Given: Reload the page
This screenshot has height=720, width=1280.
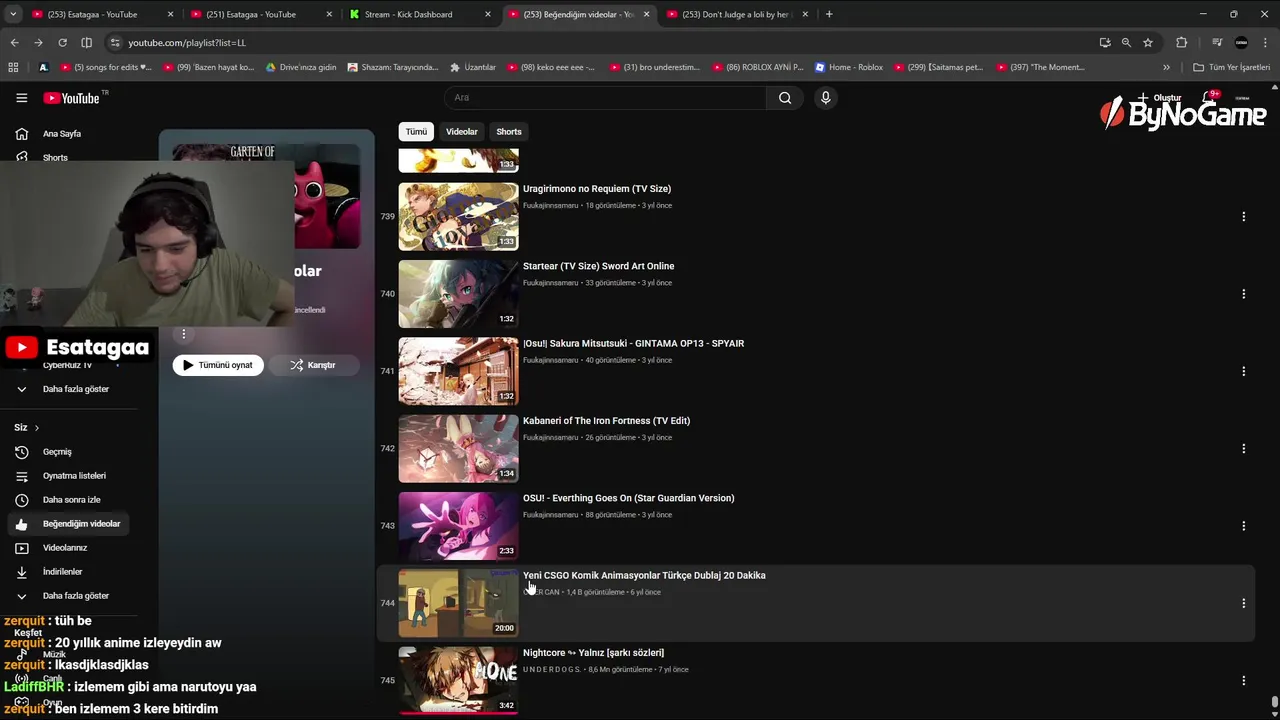Looking at the screenshot, I should point(62,43).
